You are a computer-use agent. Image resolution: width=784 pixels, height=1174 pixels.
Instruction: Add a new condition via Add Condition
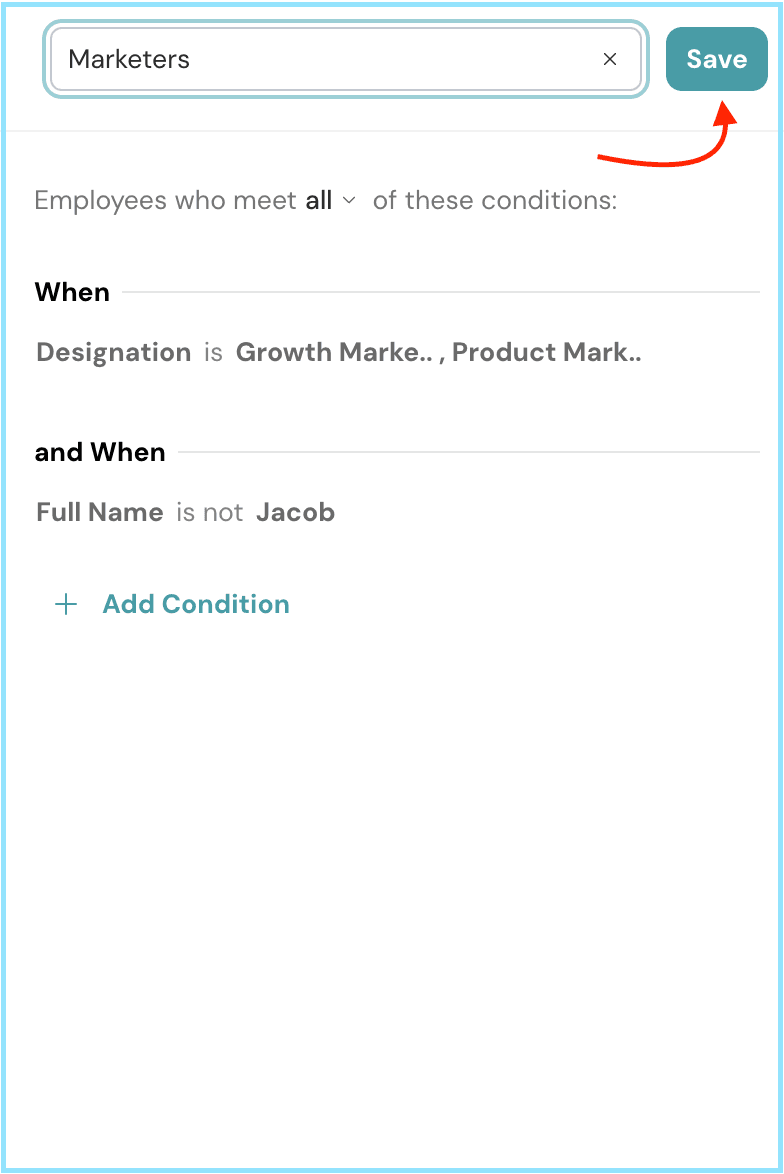tap(196, 604)
